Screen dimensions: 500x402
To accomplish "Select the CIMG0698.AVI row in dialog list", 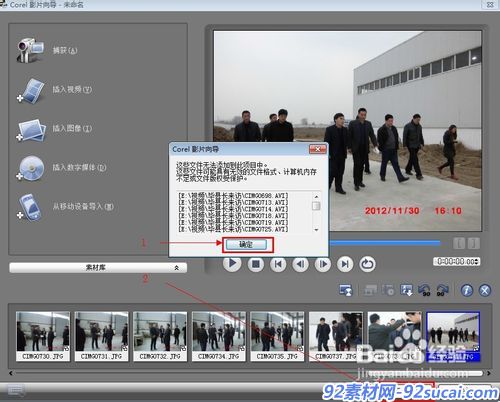I will tap(233, 195).
